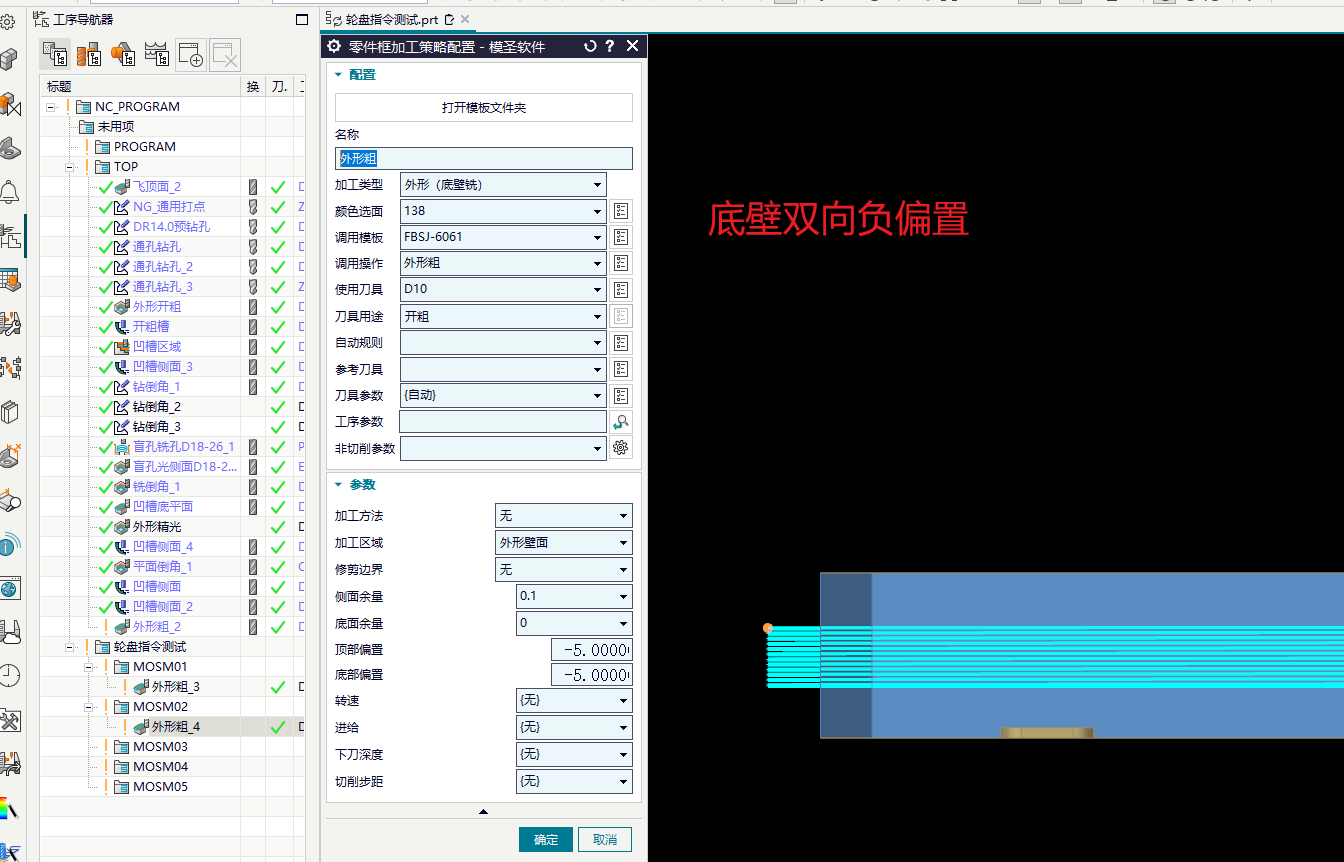
Task: Open the 加工类型 dropdown
Action: (x=503, y=185)
